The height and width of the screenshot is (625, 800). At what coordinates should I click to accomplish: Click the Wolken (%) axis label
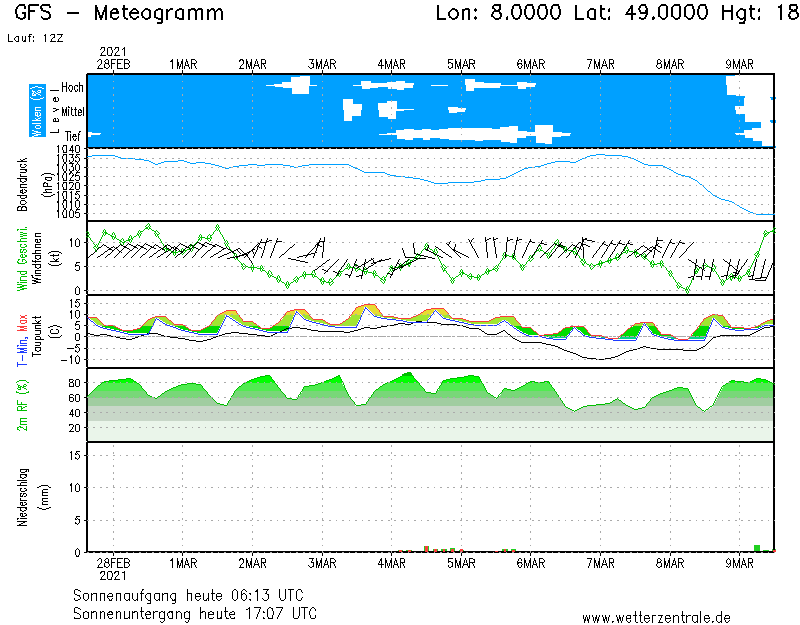[37, 111]
